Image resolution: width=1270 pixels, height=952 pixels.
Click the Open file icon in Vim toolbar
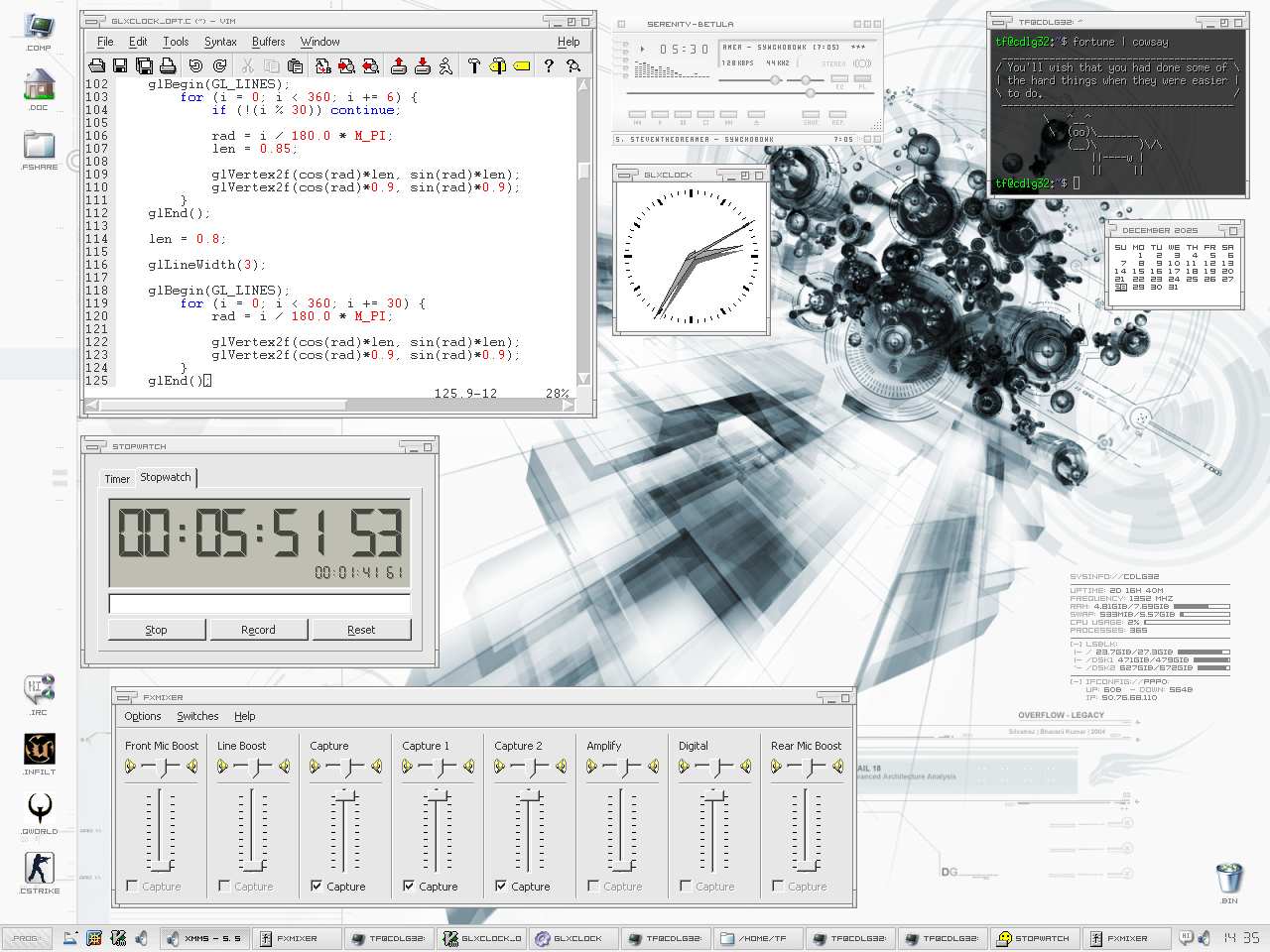[96, 65]
